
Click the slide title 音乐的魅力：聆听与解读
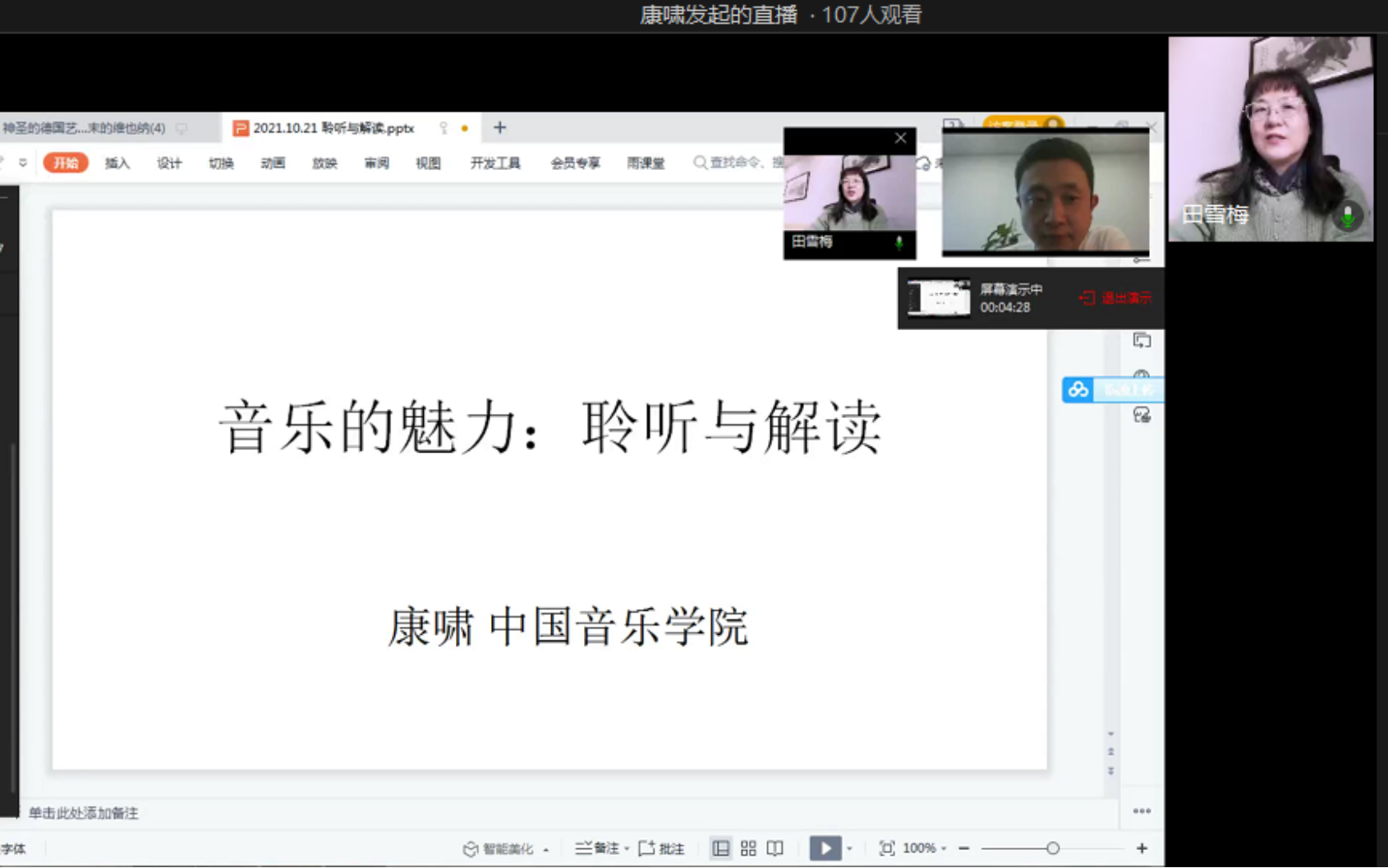pyautogui.click(x=550, y=427)
